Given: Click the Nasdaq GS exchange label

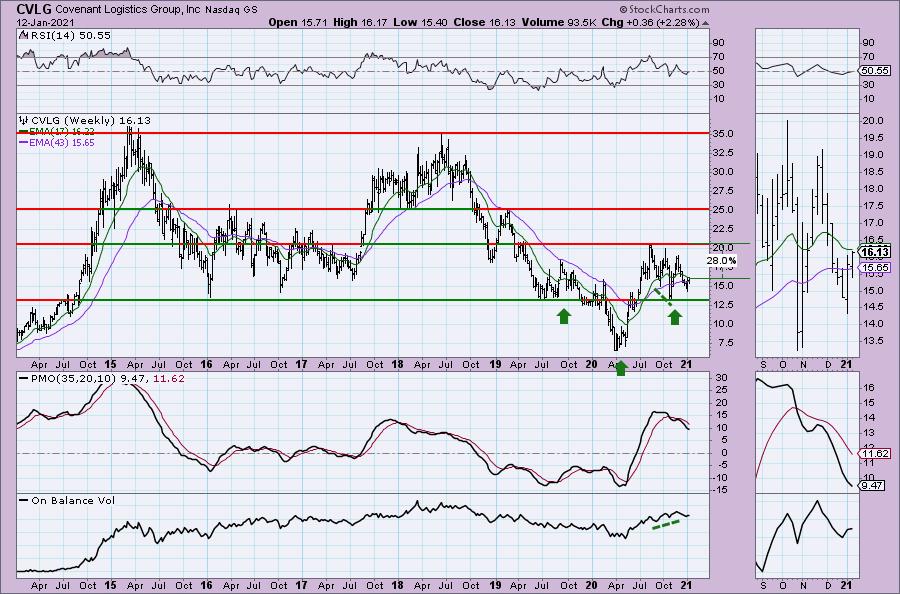Looking at the screenshot, I should [230, 10].
